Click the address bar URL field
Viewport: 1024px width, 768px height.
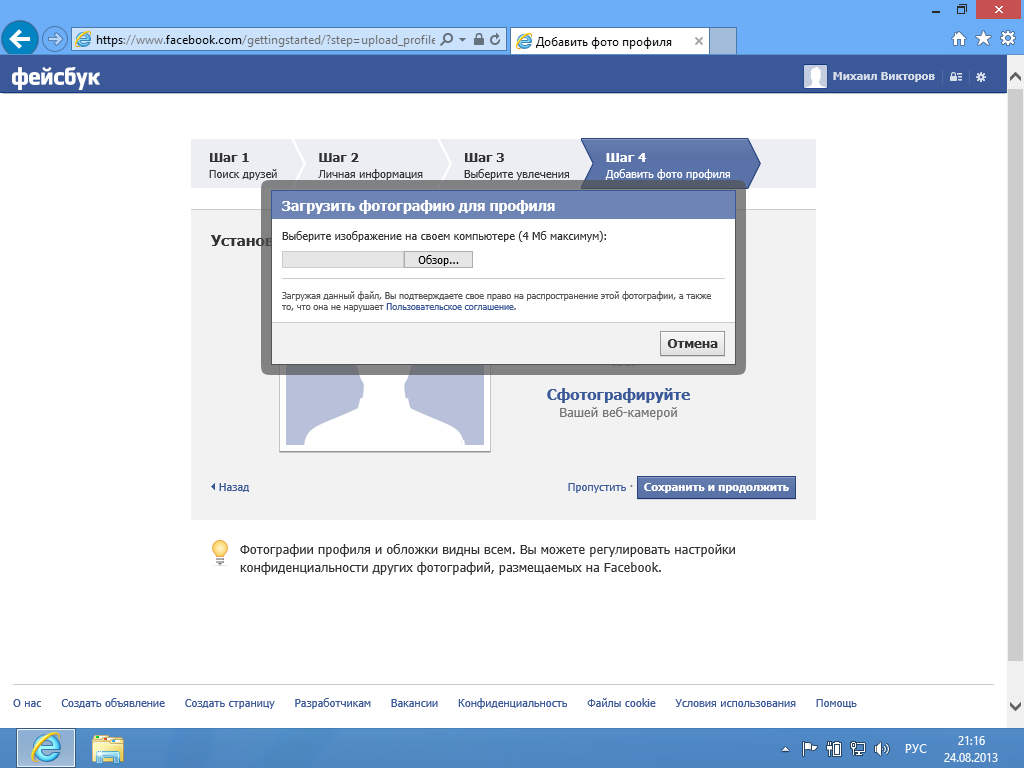click(x=265, y=40)
